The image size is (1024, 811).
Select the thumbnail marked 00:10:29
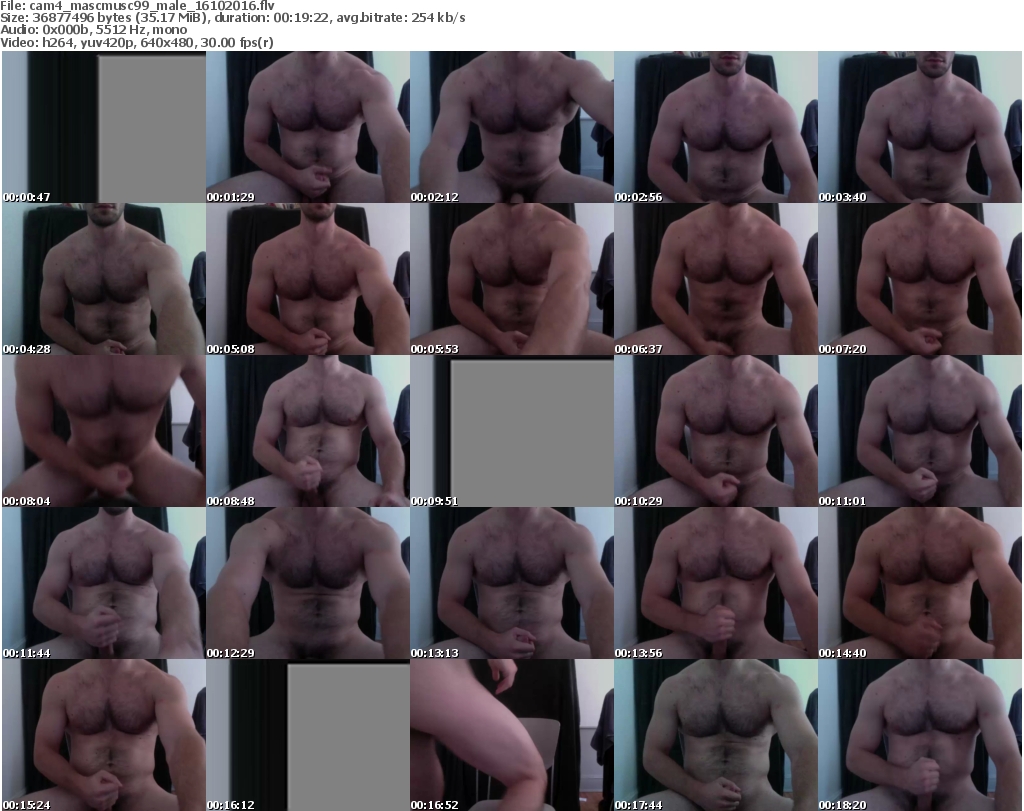pyautogui.click(x=716, y=432)
